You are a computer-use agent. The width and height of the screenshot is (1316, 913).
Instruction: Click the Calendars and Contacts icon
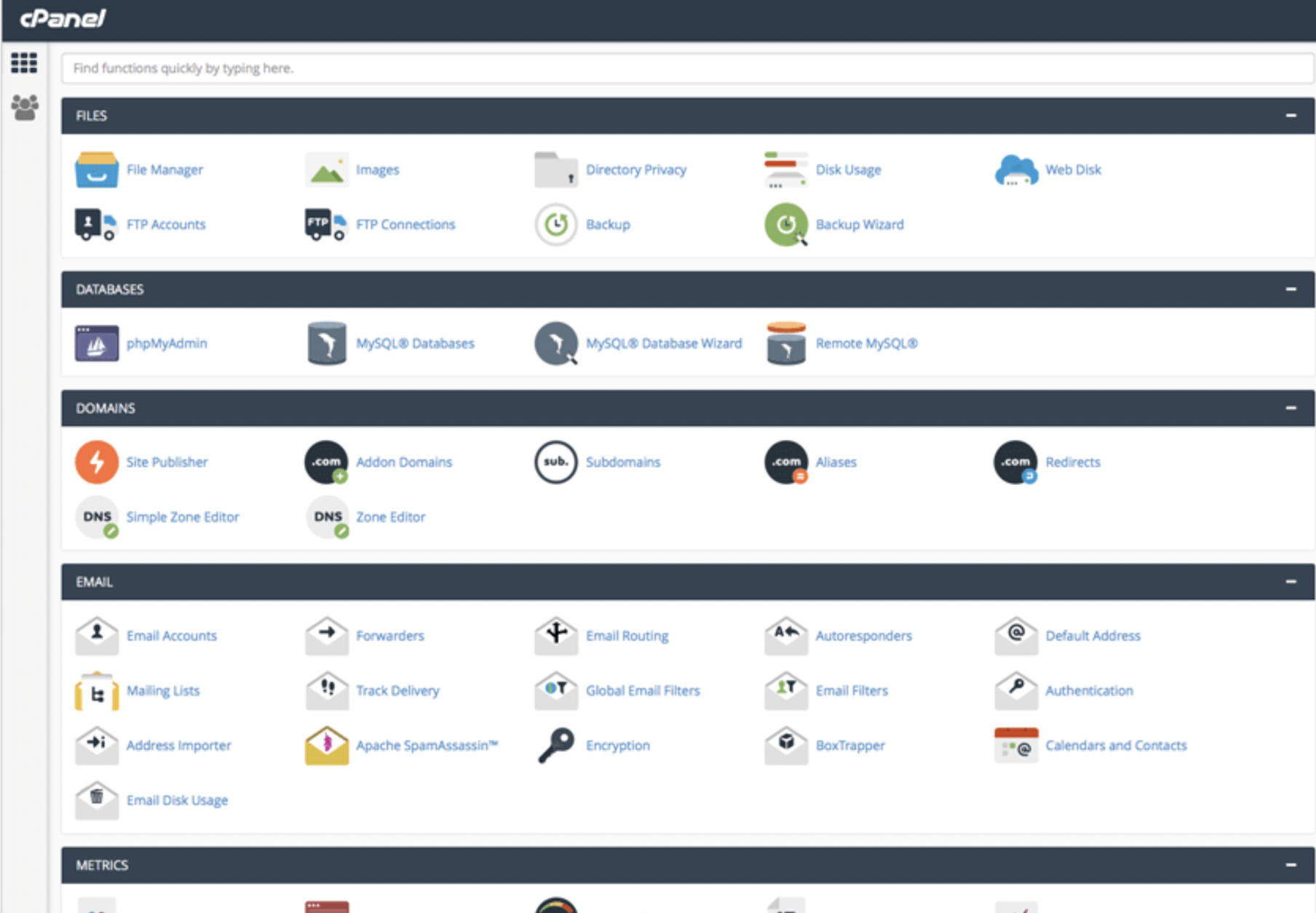(x=1015, y=745)
